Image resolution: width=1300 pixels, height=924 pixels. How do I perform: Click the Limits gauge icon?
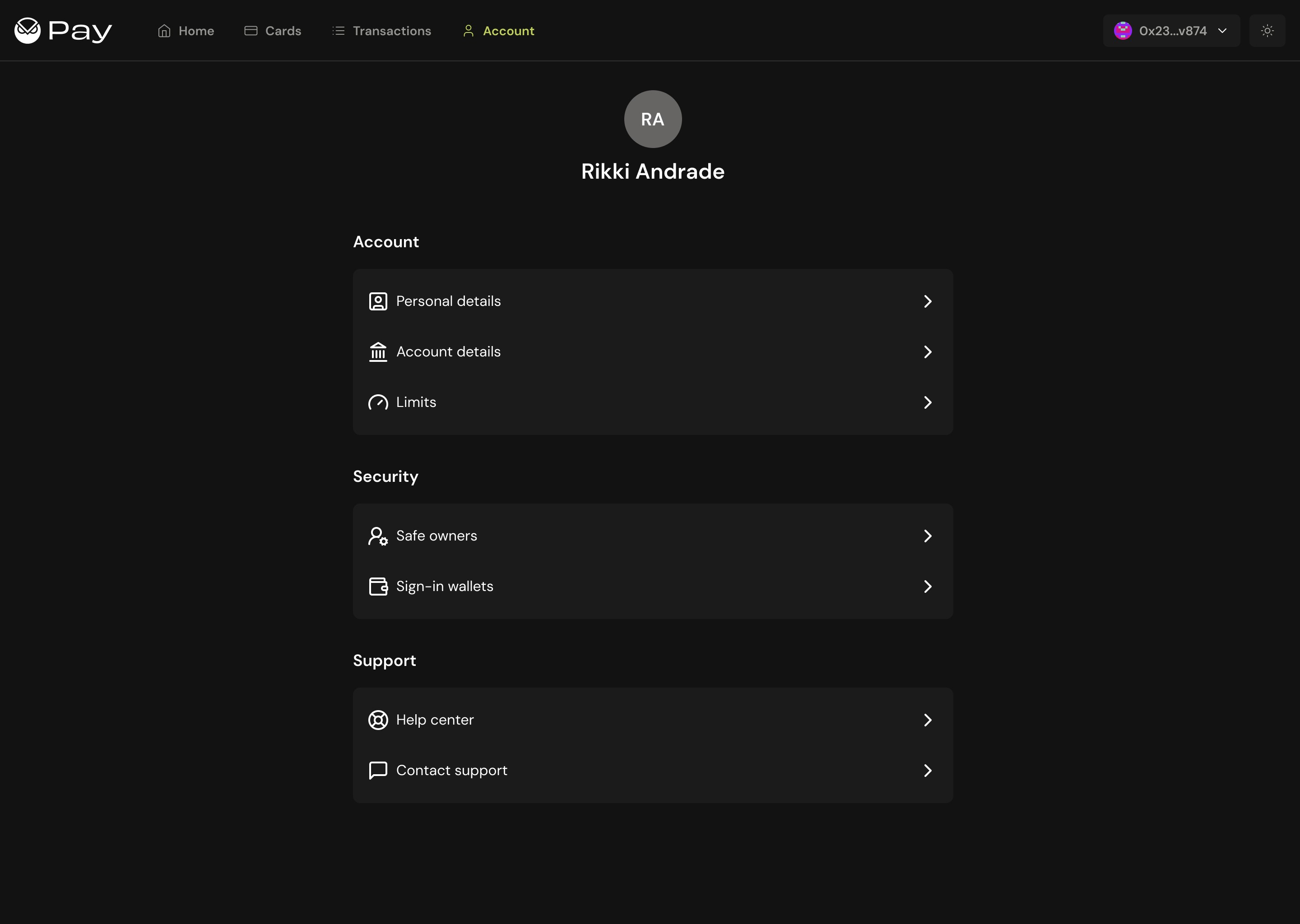point(378,402)
